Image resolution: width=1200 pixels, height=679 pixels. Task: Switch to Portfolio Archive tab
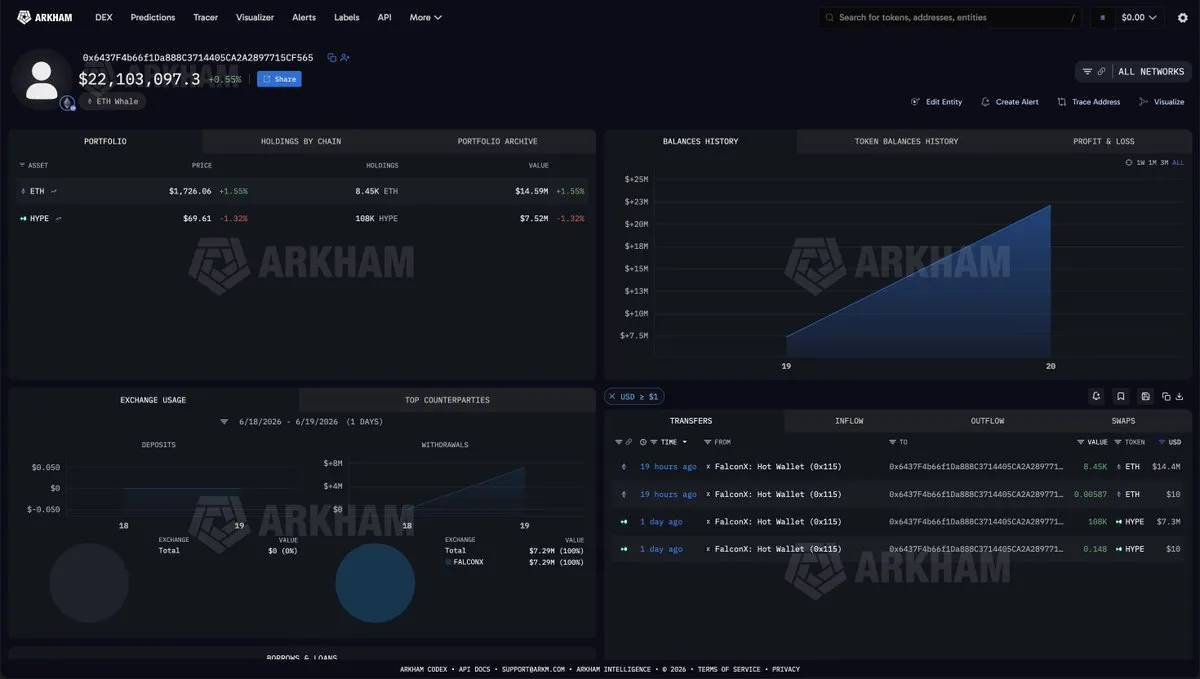[497, 141]
